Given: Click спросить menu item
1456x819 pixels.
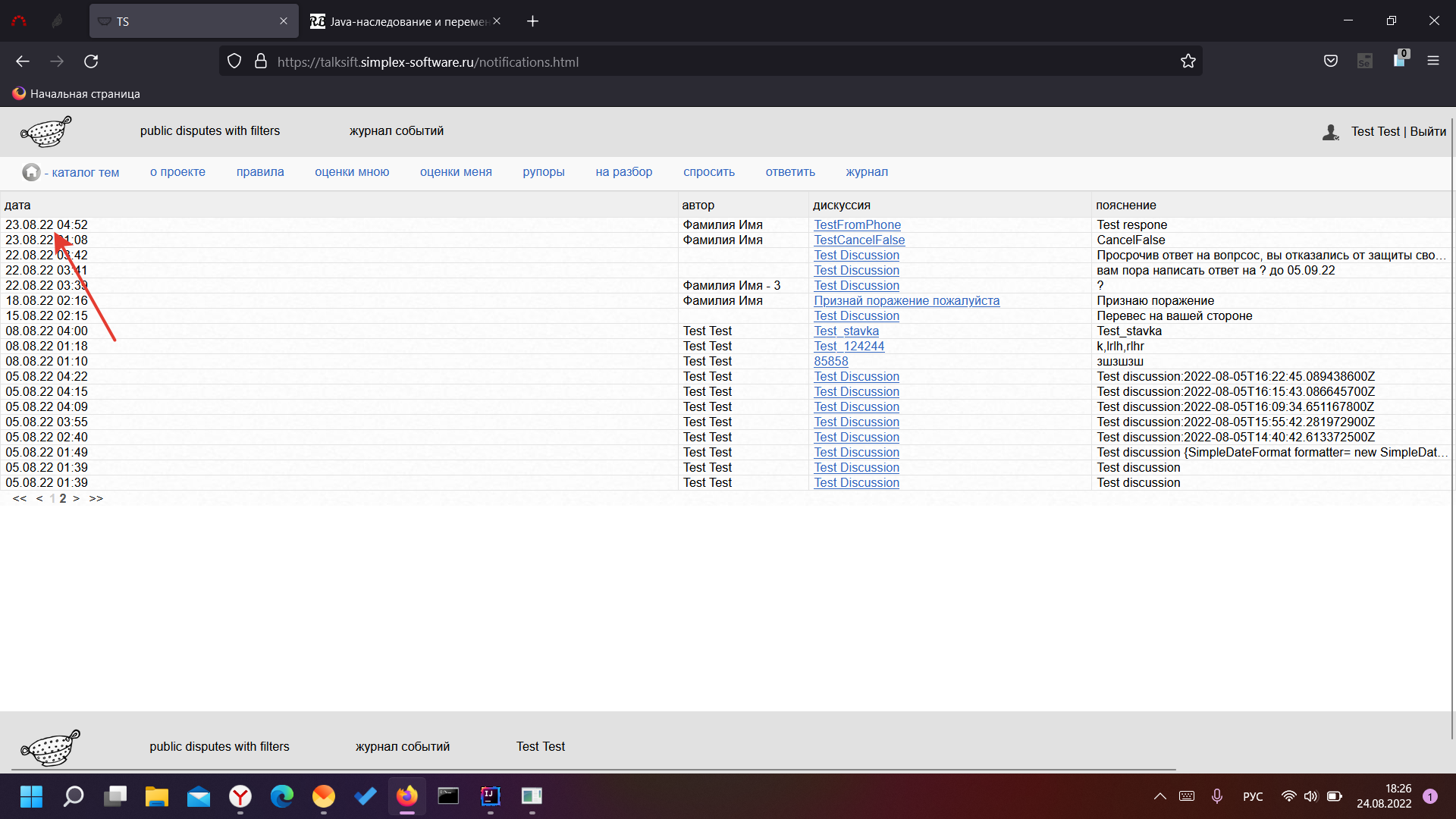Looking at the screenshot, I should click(709, 172).
